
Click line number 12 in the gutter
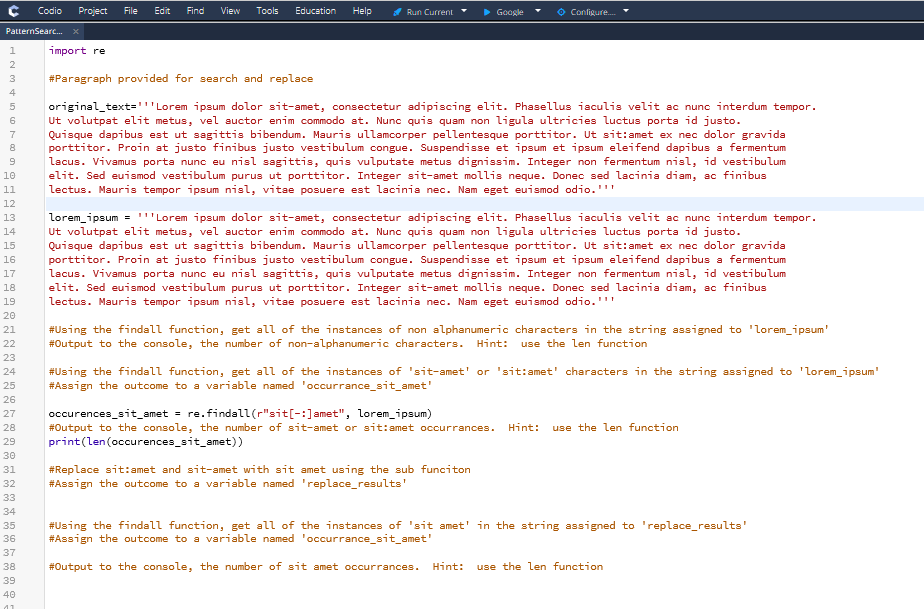(9, 203)
